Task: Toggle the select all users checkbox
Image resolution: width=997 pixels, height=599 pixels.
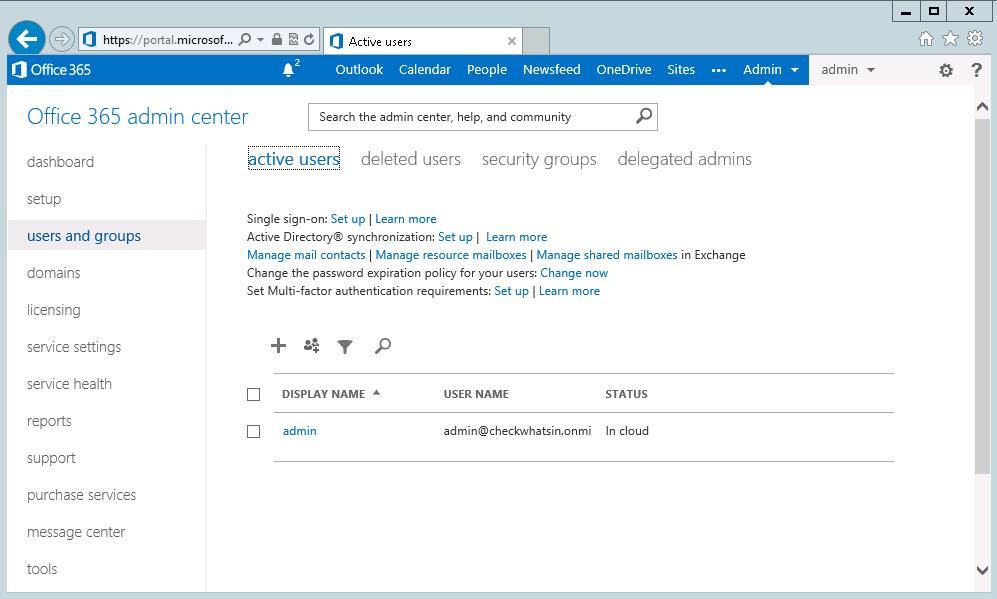Action: click(254, 395)
